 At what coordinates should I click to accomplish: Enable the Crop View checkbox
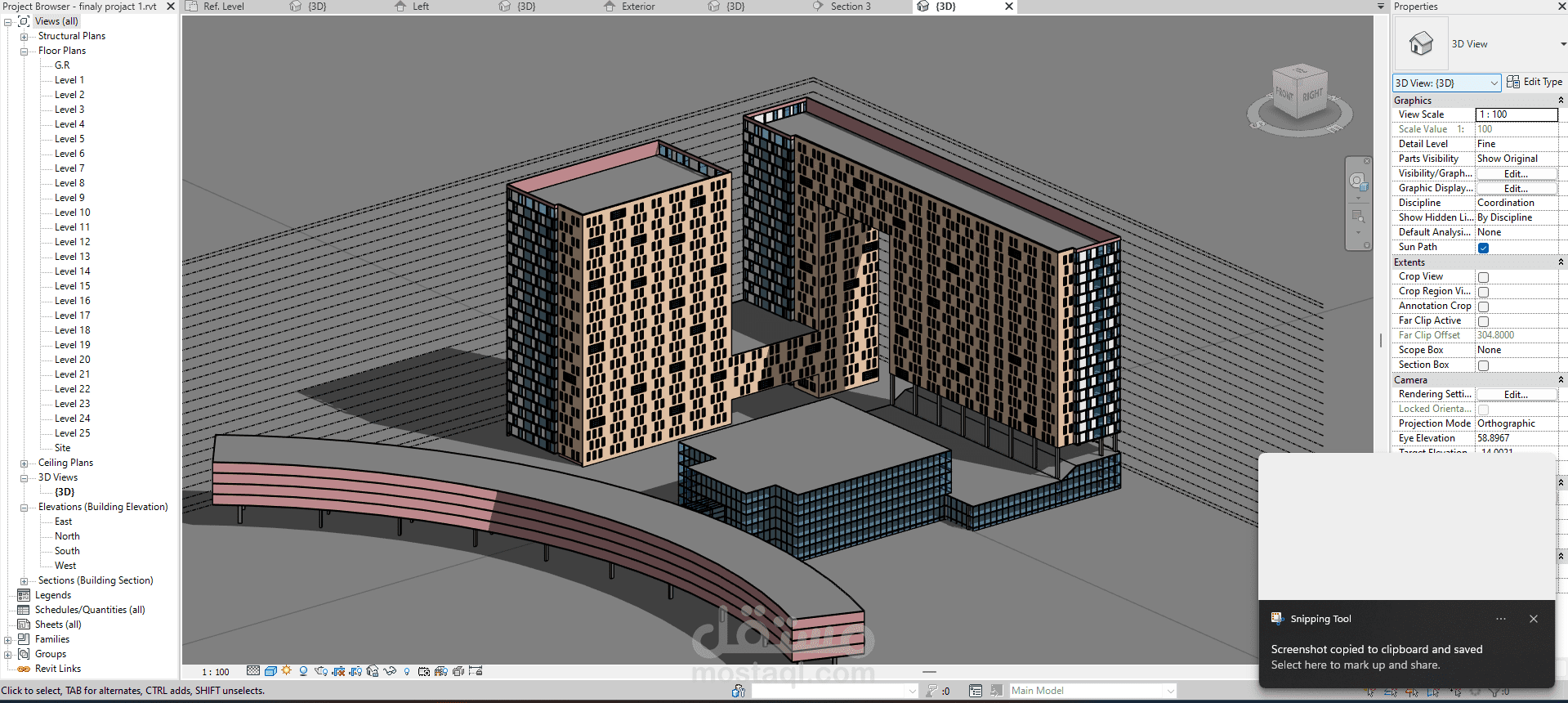(x=1483, y=277)
